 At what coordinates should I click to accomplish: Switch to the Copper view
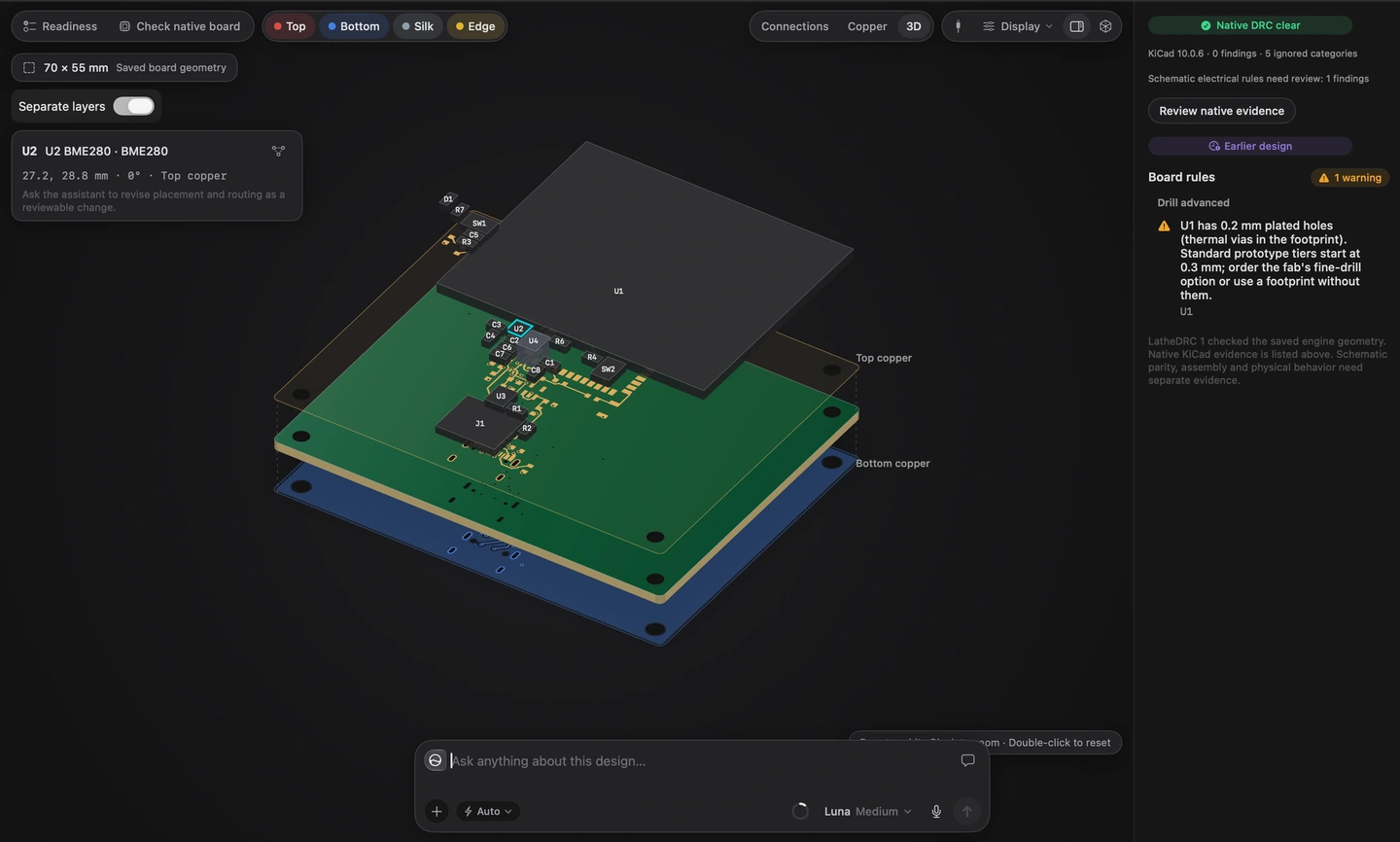point(867,26)
